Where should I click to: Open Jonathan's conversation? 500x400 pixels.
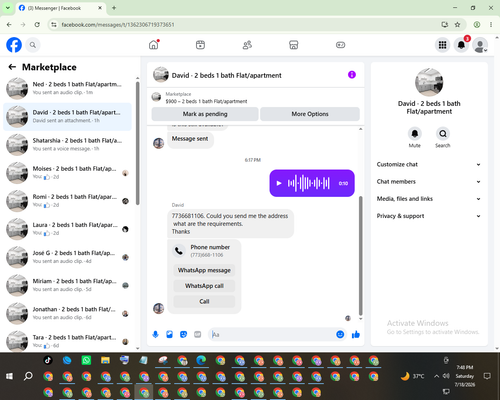point(67,313)
